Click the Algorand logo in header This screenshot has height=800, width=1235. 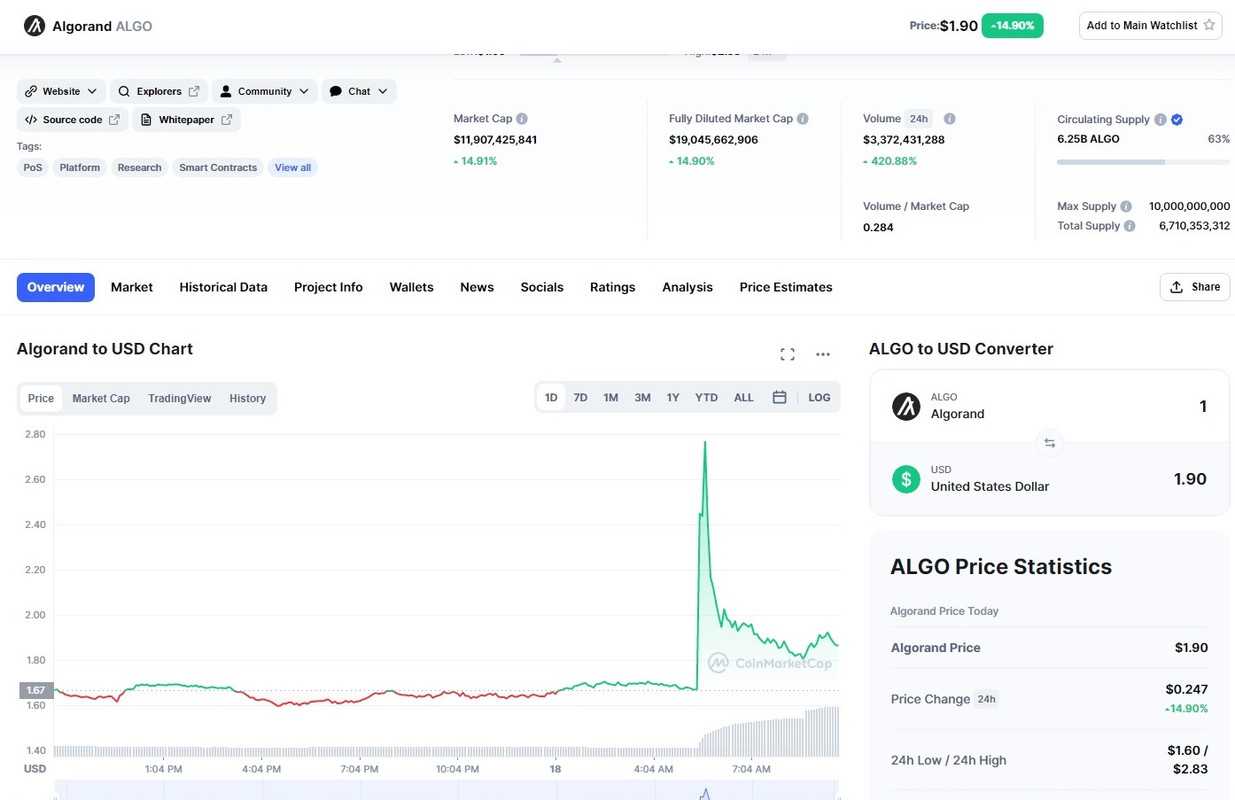[35, 26]
